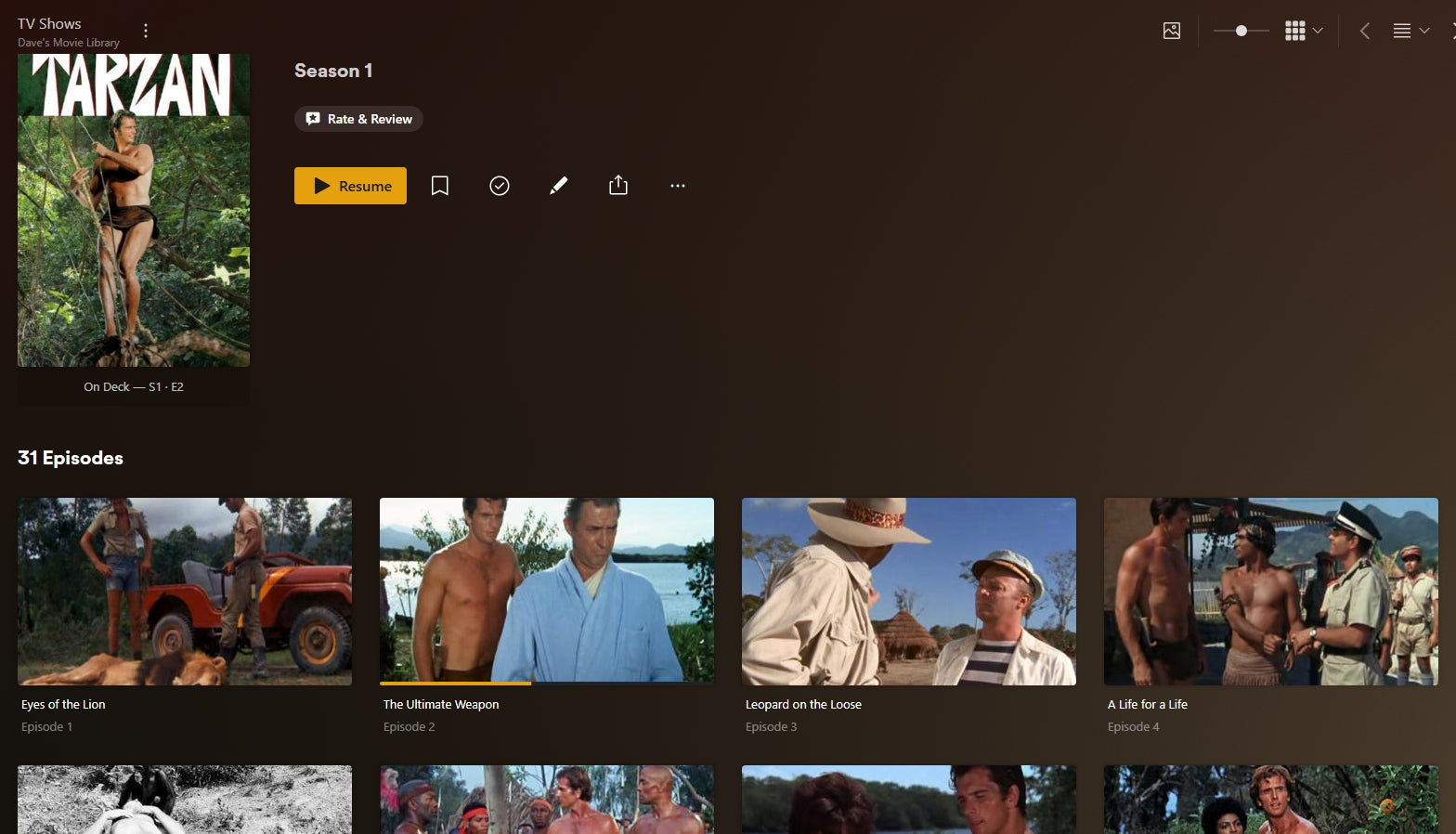The image size is (1456, 834).
Task: Open the vertical dots menu beside TV Shows
Action: pyautogui.click(x=146, y=31)
